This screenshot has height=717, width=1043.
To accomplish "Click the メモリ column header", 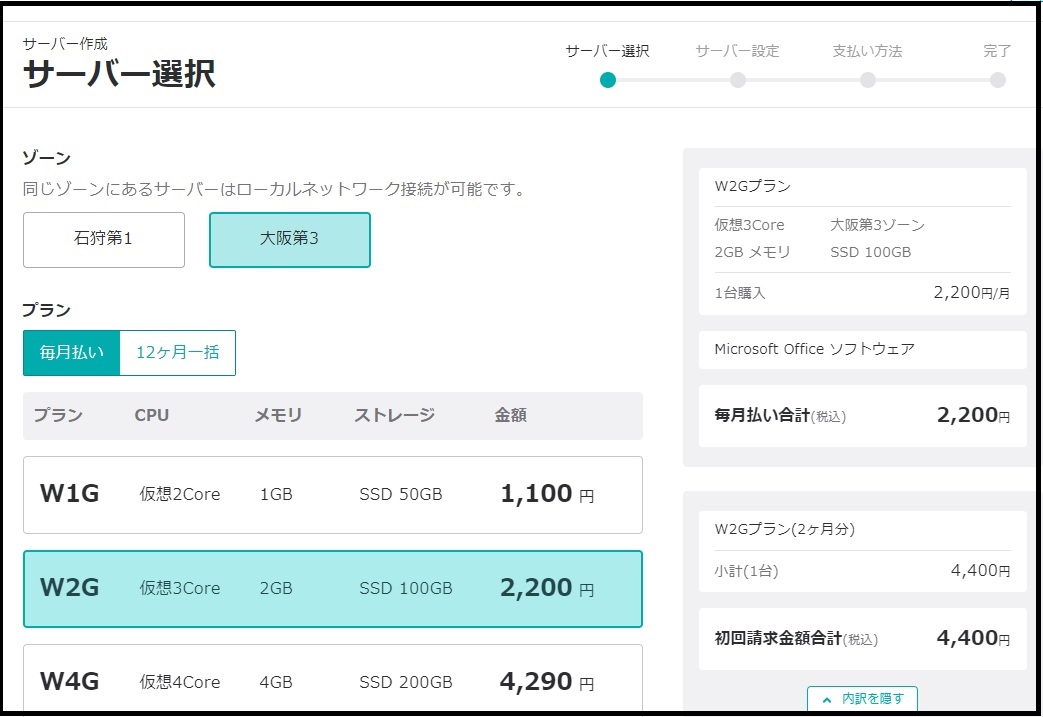I will (x=279, y=416).
